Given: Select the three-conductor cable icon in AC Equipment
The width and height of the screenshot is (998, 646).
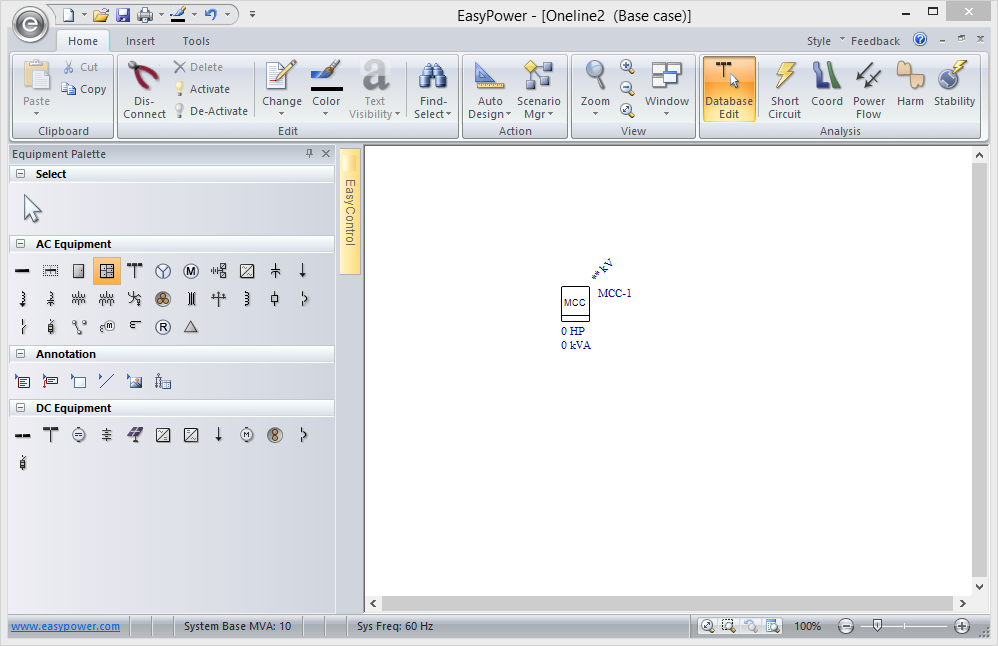Looking at the screenshot, I should [163, 299].
